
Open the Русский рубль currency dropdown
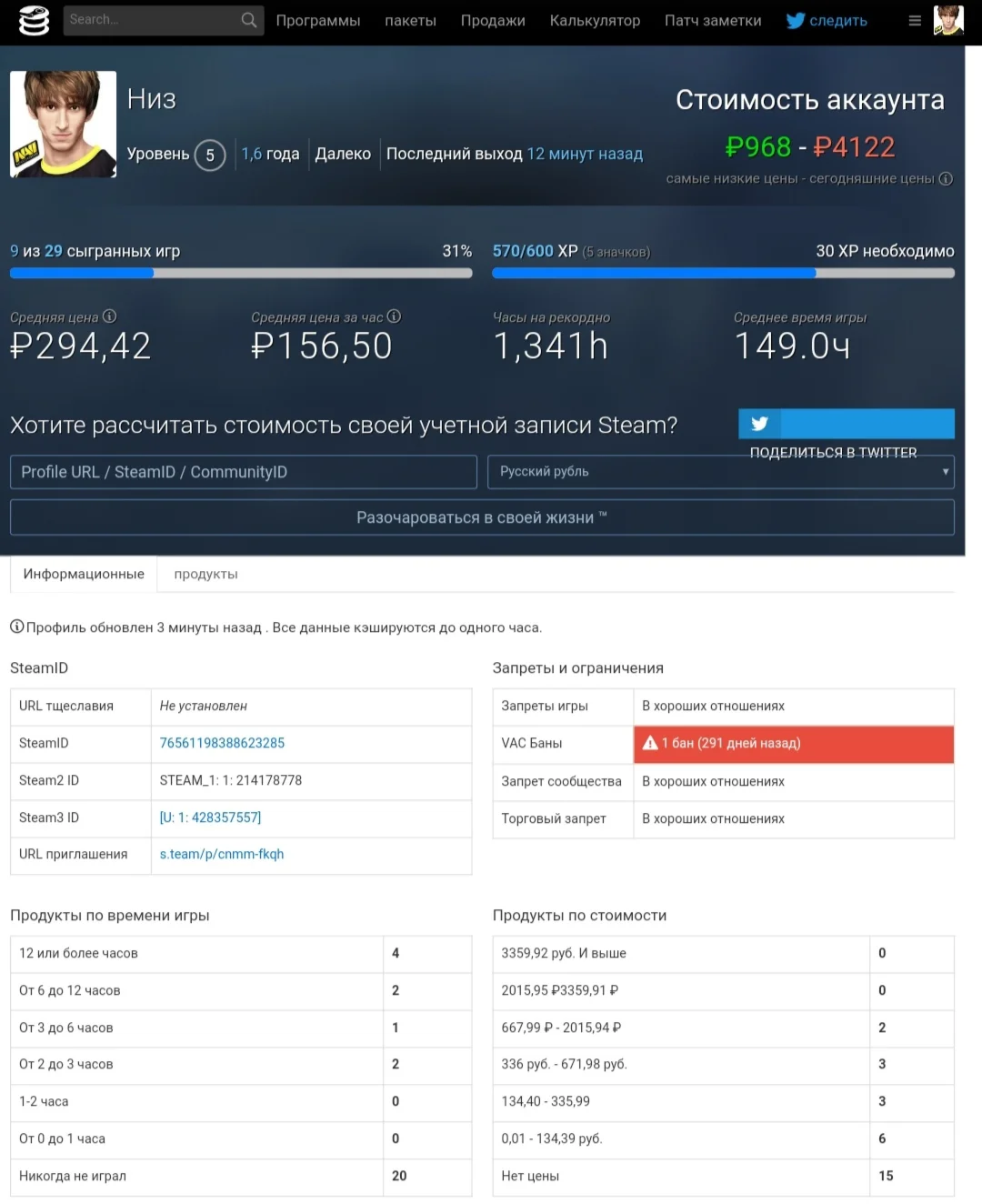721,472
